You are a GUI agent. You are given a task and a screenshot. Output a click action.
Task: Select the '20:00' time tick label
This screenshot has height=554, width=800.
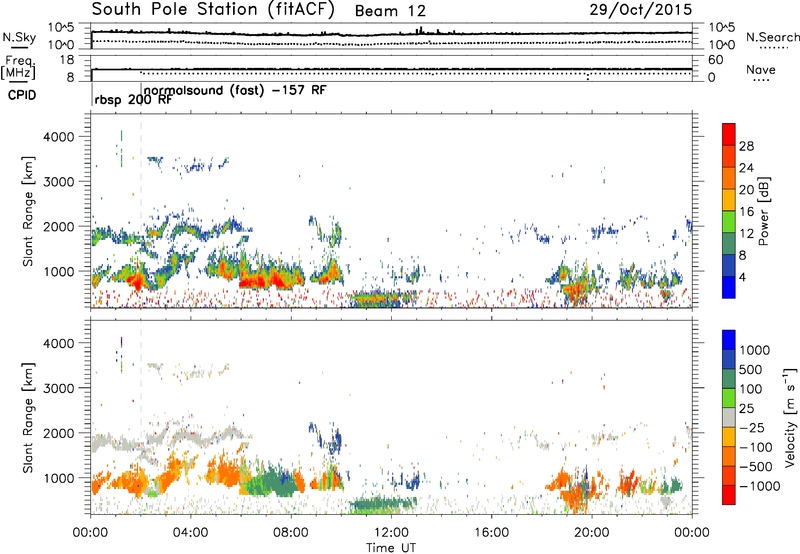(592, 533)
